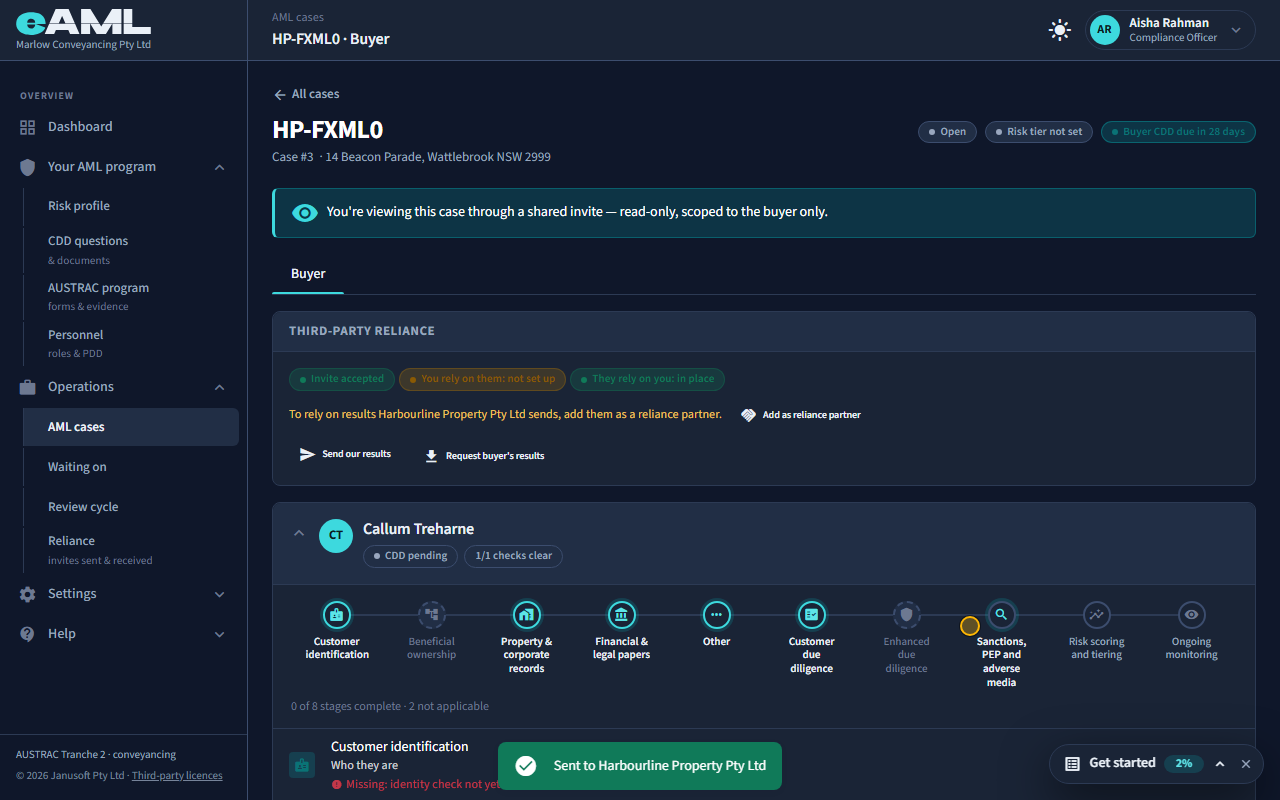Viewport: 1280px width, 800px height.
Task: Open Property & corporate records stage icon
Action: point(527,614)
